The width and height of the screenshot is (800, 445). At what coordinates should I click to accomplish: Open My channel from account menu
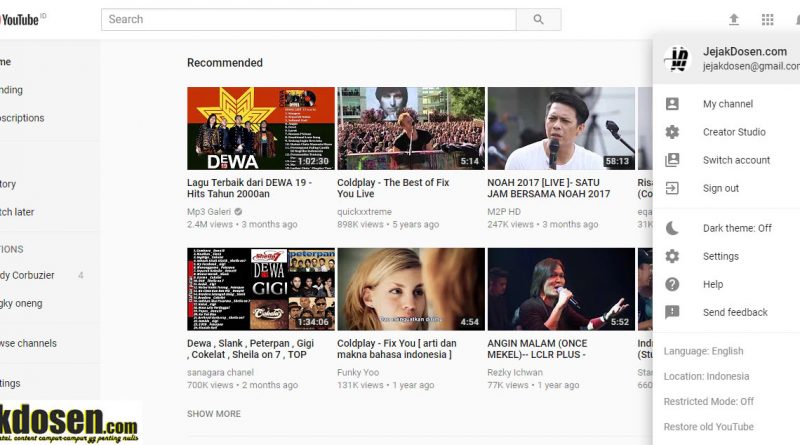(x=727, y=104)
